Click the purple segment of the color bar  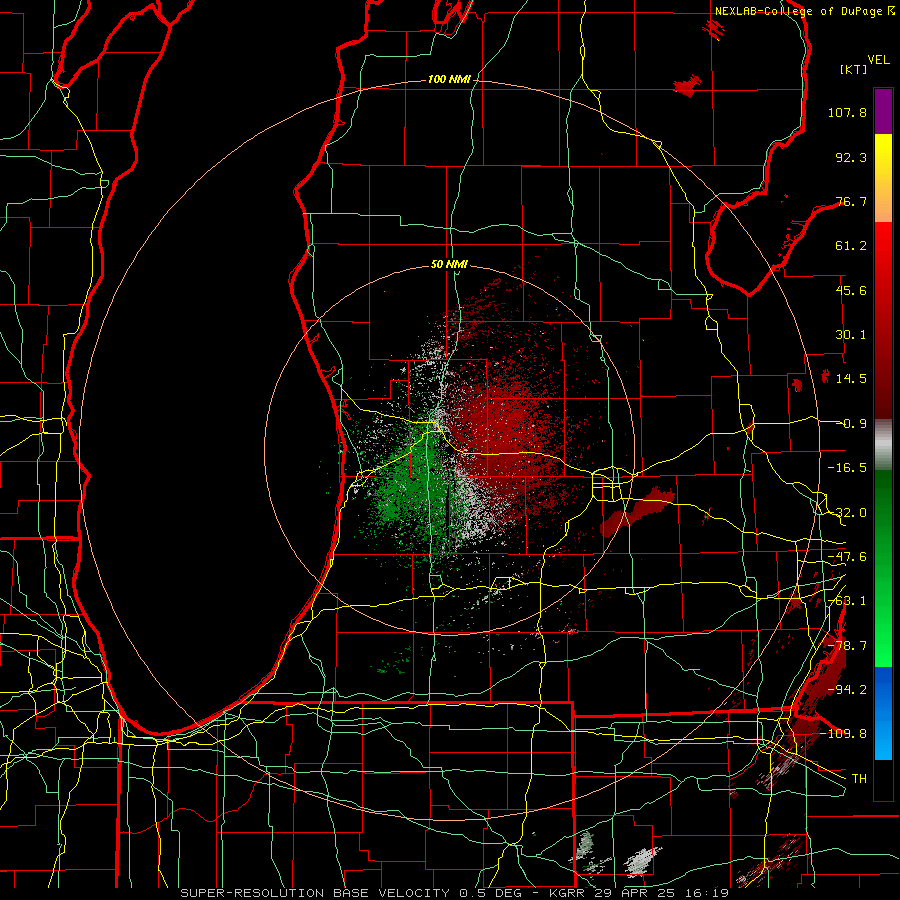coord(883,111)
